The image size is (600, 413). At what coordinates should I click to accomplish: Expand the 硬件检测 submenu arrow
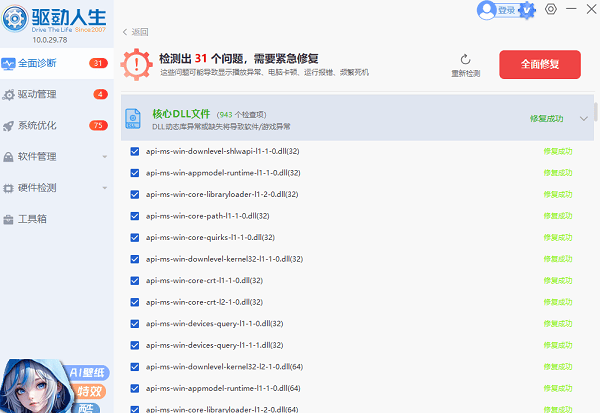click(x=104, y=188)
